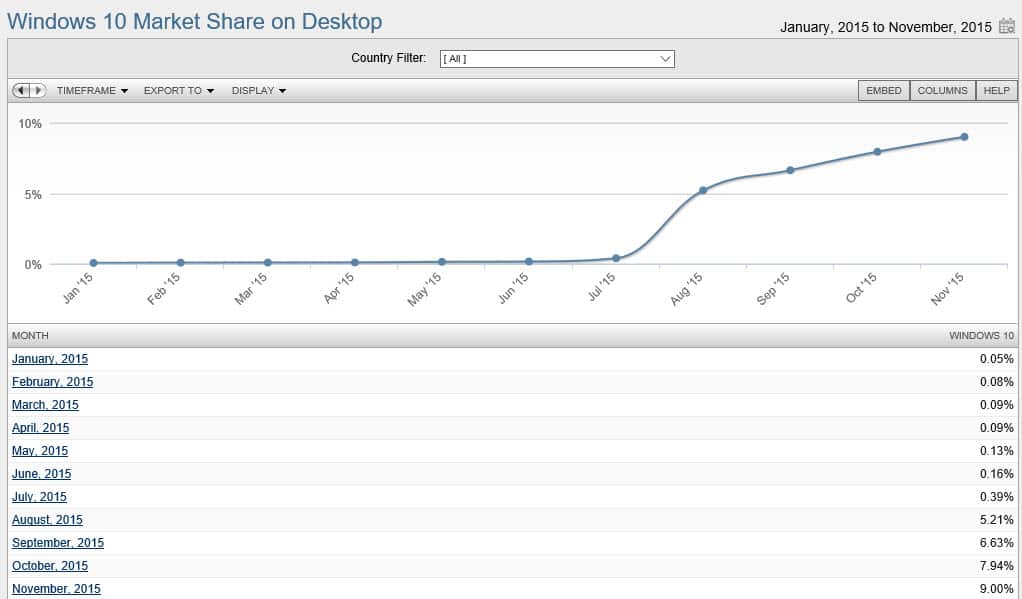Click the 0.16% value for June
Screen dimensions: 1022x599
coord(997,474)
